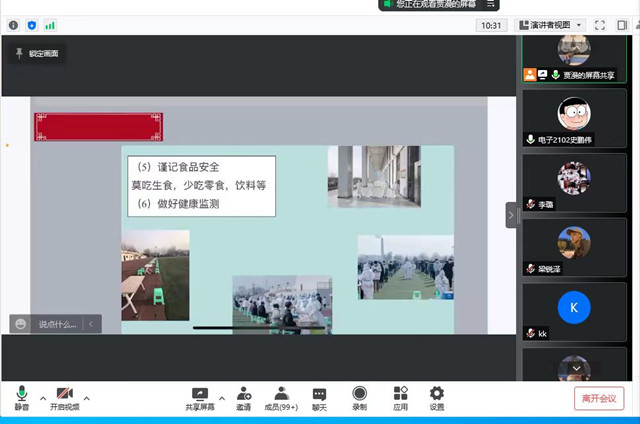Image resolution: width=640 pixels, height=424 pixels.
Task: Open the 应用 apps menu
Action: pyautogui.click(x=400, y=399)
